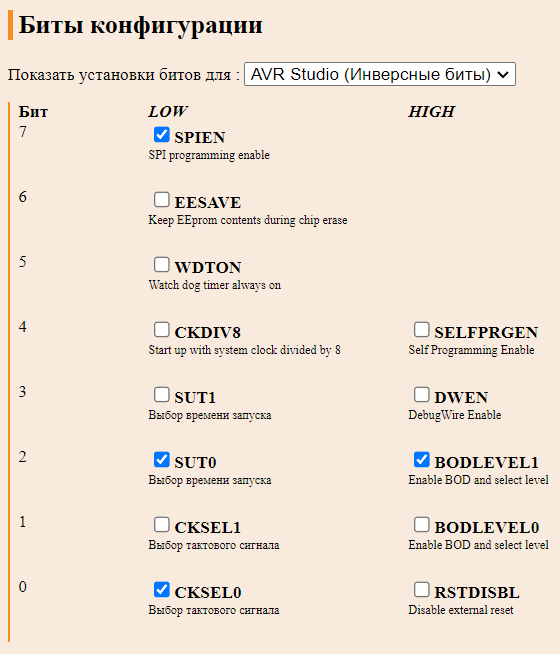Uncheck the BODLEVEL1 checkbox
The height and width of the screenshot is (654, 560).
(x=422, y=460)
